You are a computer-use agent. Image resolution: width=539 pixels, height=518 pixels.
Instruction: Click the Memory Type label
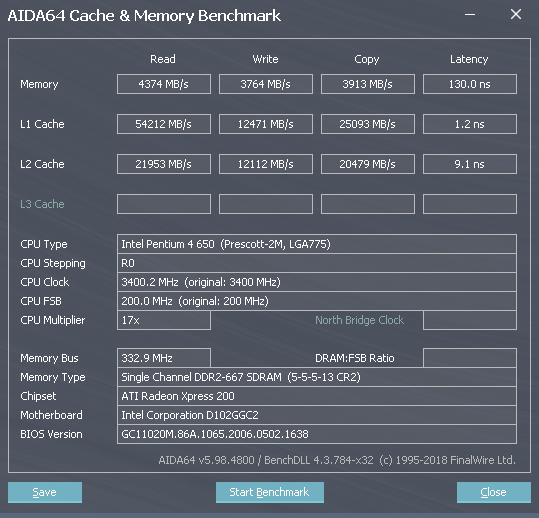tap(53, 377)
